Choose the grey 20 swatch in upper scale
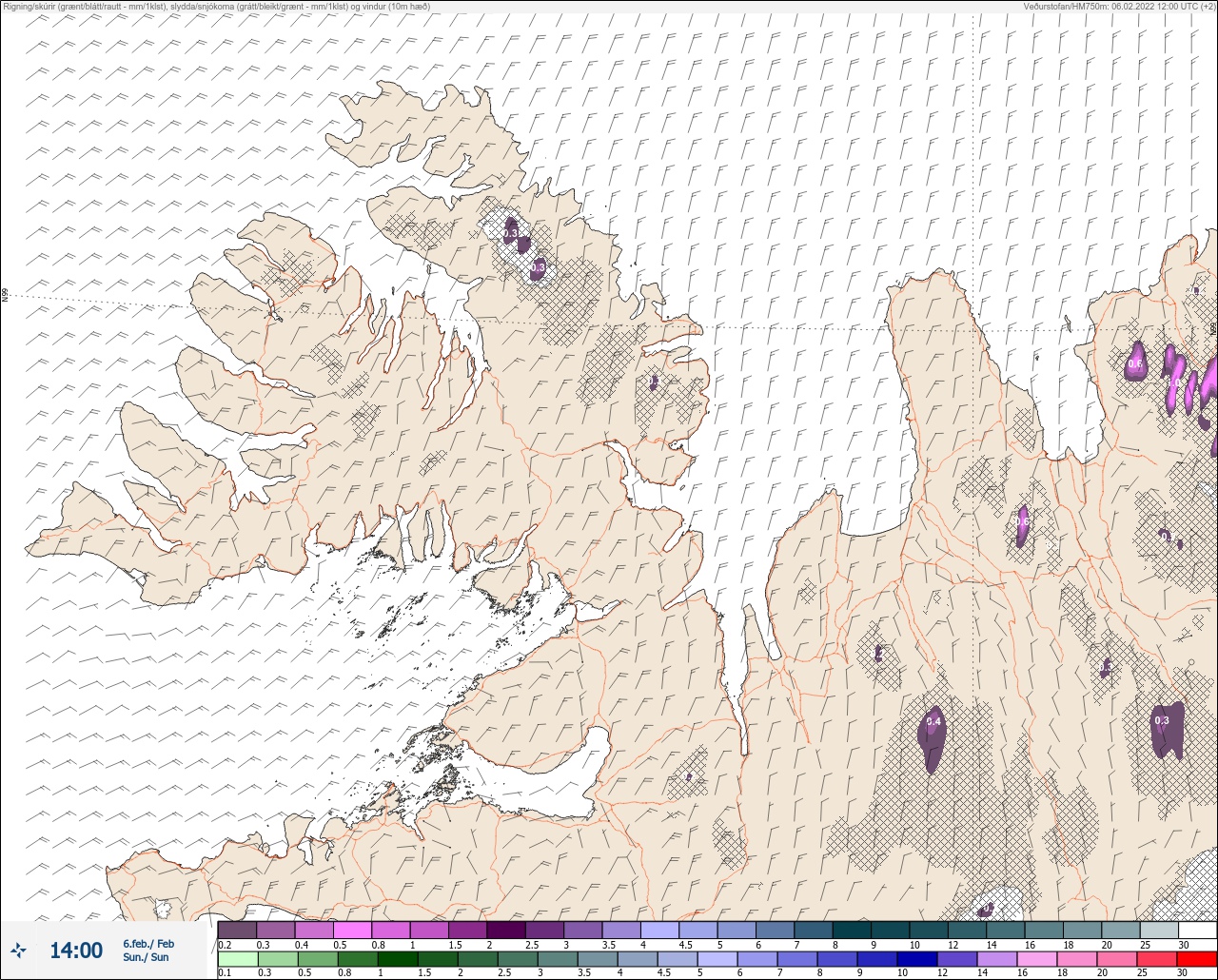Image resolution: width=1218 pixels, height=980 pixels. (1120, 930)
